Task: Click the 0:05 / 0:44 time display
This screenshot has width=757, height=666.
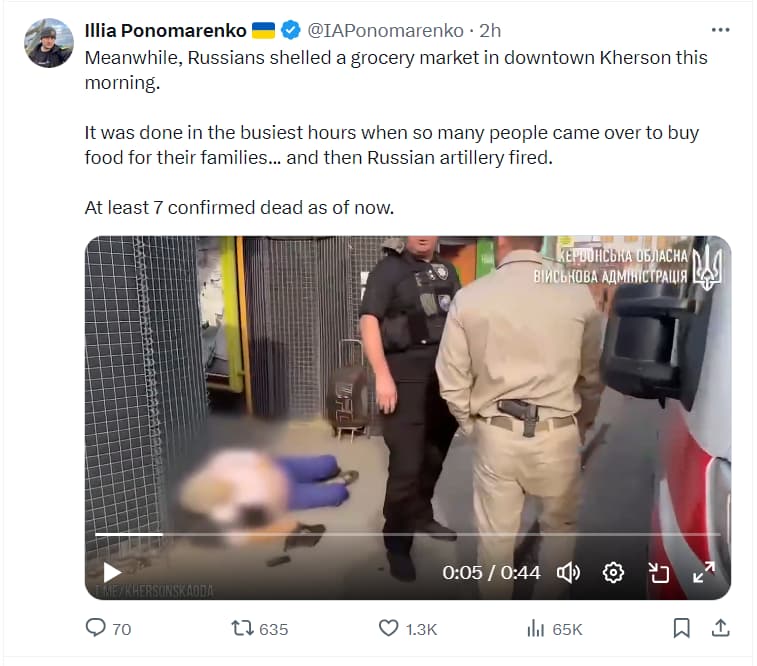Action: pyautogui.click(x=491, y=573)
